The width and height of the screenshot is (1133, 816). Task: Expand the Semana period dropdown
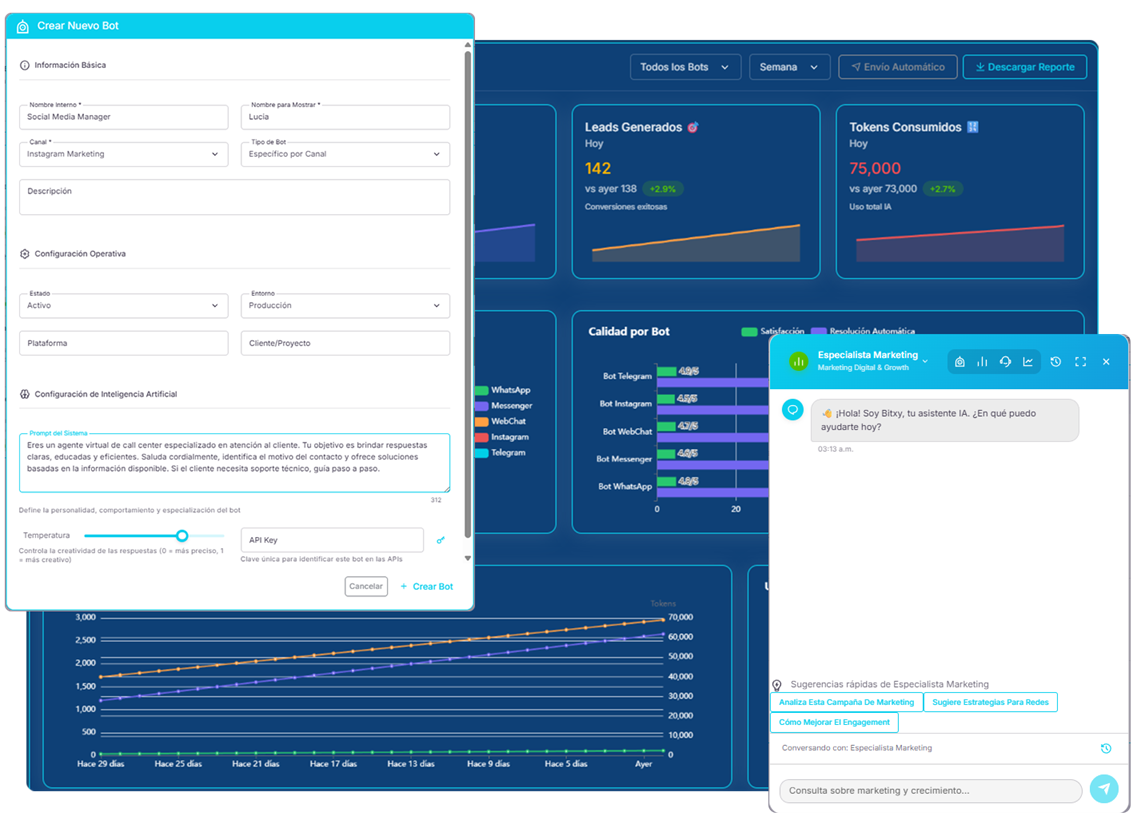coord(789,67)
